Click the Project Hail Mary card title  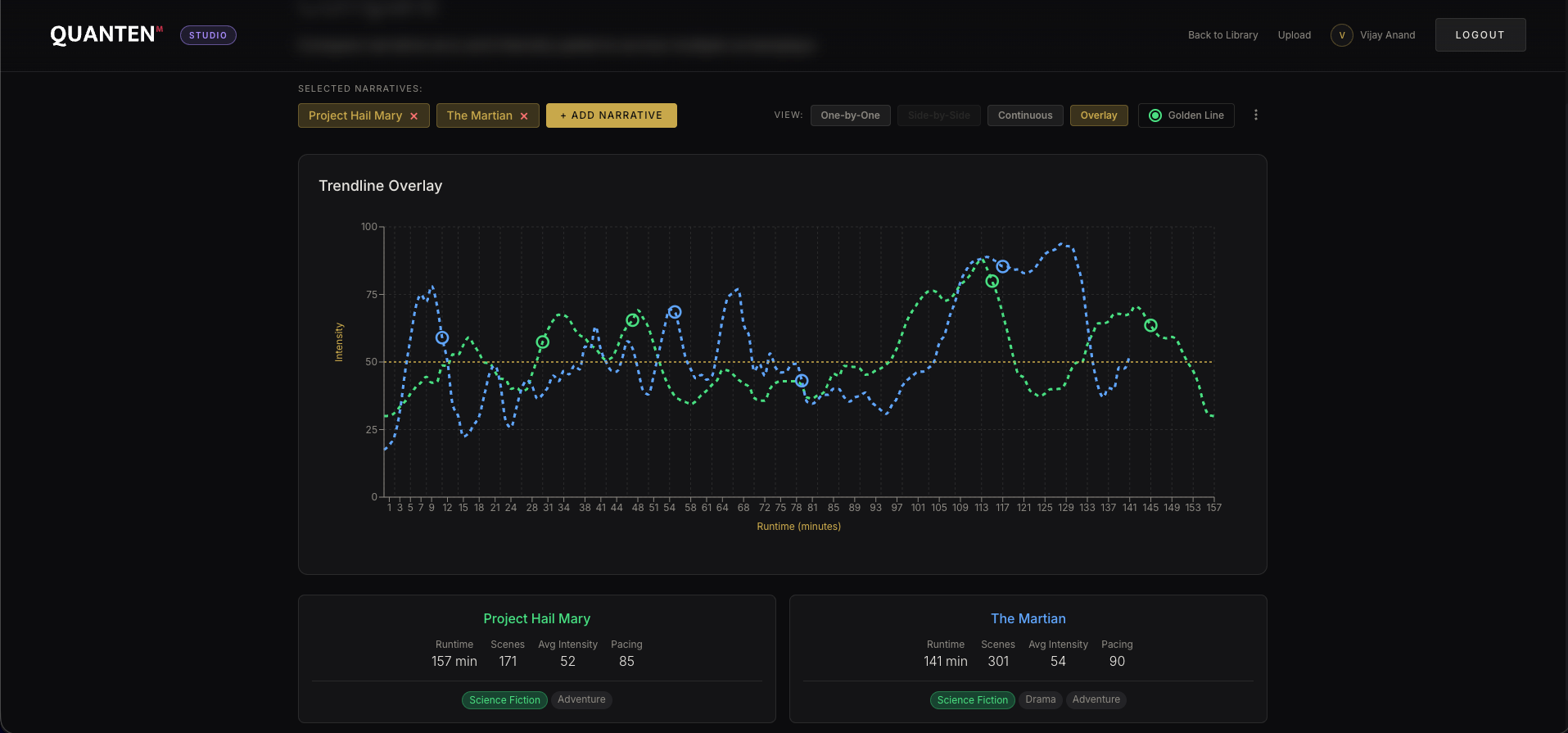pyautogui.click(x=536, y=618)
